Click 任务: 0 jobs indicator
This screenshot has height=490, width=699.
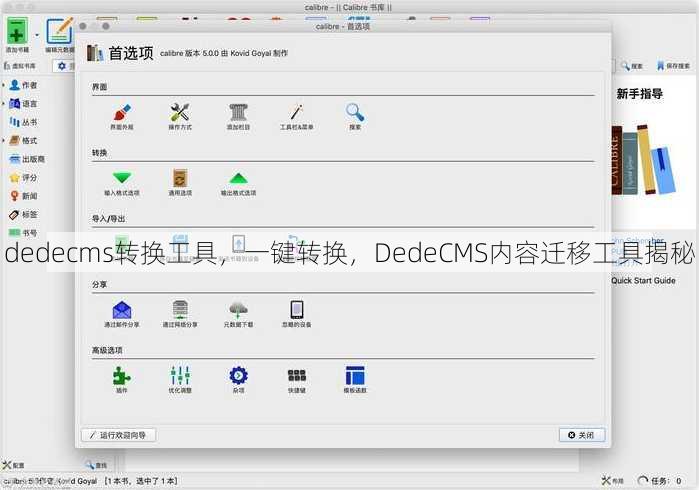tap(660, 481)
